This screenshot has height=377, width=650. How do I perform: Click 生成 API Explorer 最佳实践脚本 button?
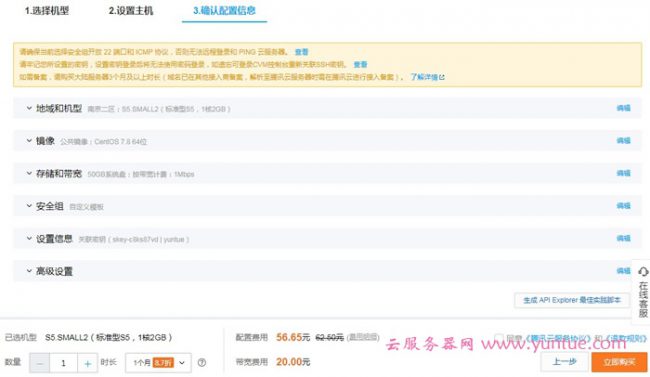click(x=572, y=300)
